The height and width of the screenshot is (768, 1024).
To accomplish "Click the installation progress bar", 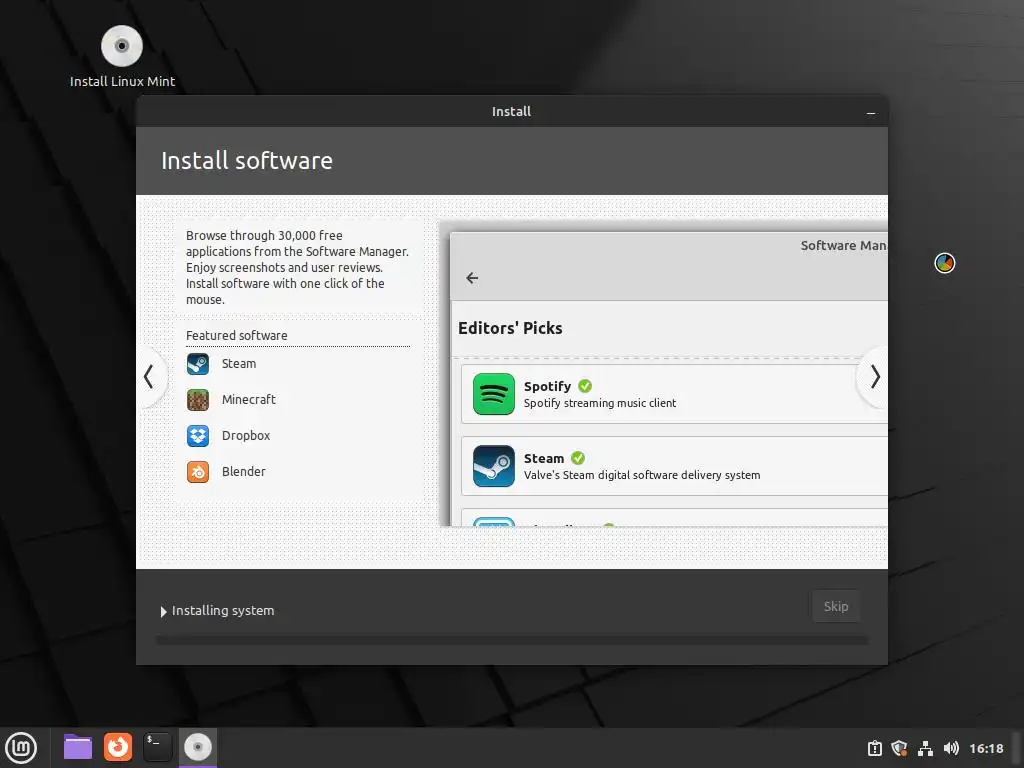I will [512, 641].
